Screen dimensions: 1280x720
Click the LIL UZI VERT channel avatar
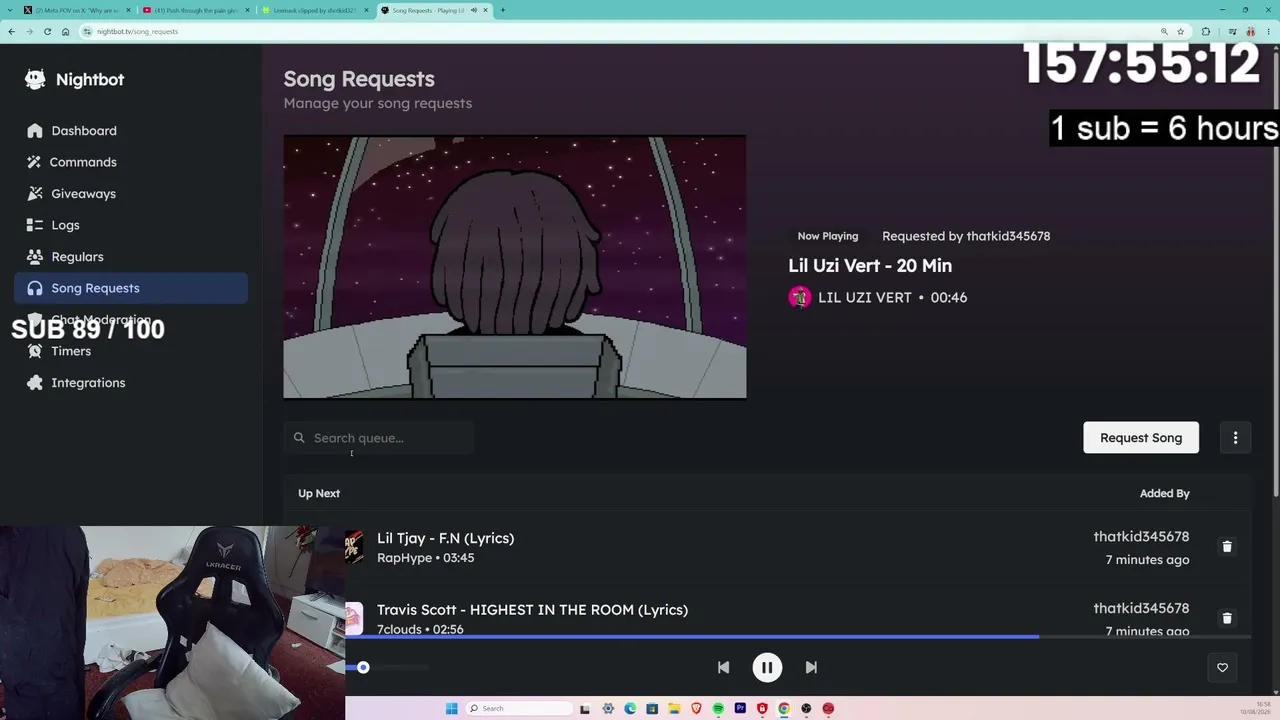(799, 297)
